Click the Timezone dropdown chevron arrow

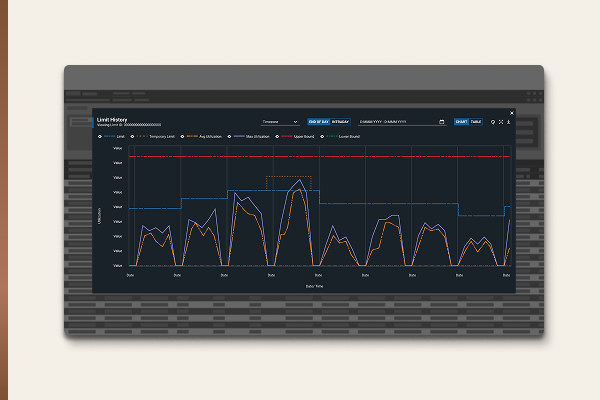pos(296,122)
